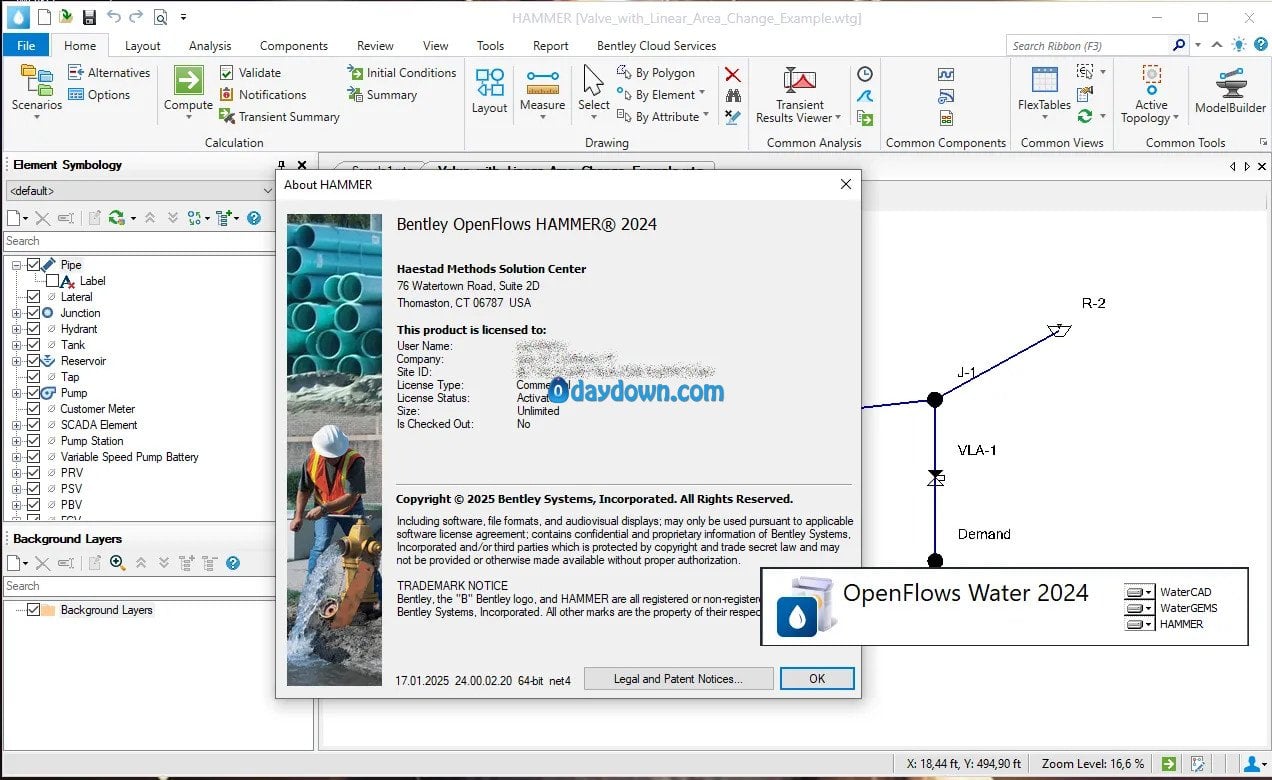Open Legal and Patent Notices
This screenshot has width=1272, height=780.
click(678, 679)
